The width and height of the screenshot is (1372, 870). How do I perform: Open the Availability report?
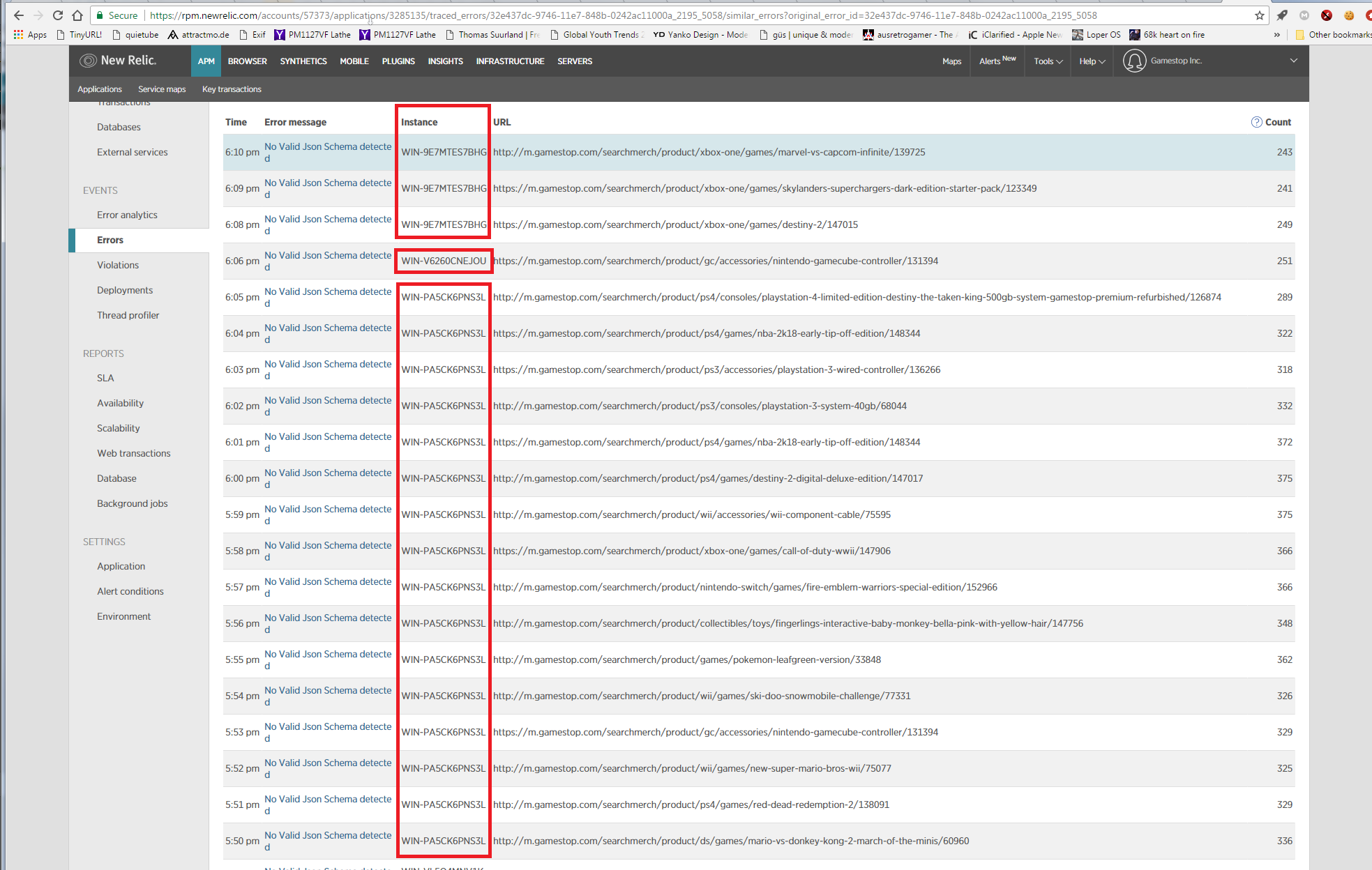click(x=120, y=403)
